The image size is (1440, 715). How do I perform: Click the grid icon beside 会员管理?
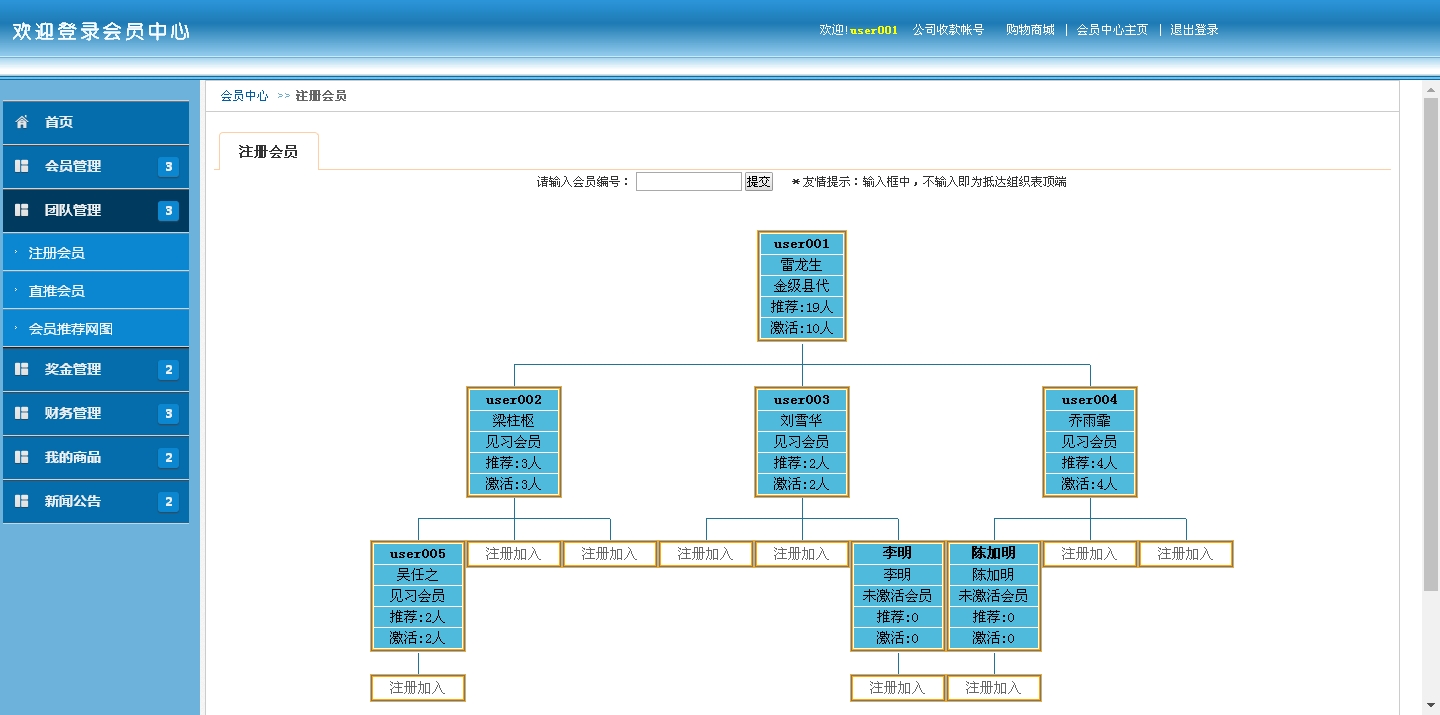tap(22, 166)
